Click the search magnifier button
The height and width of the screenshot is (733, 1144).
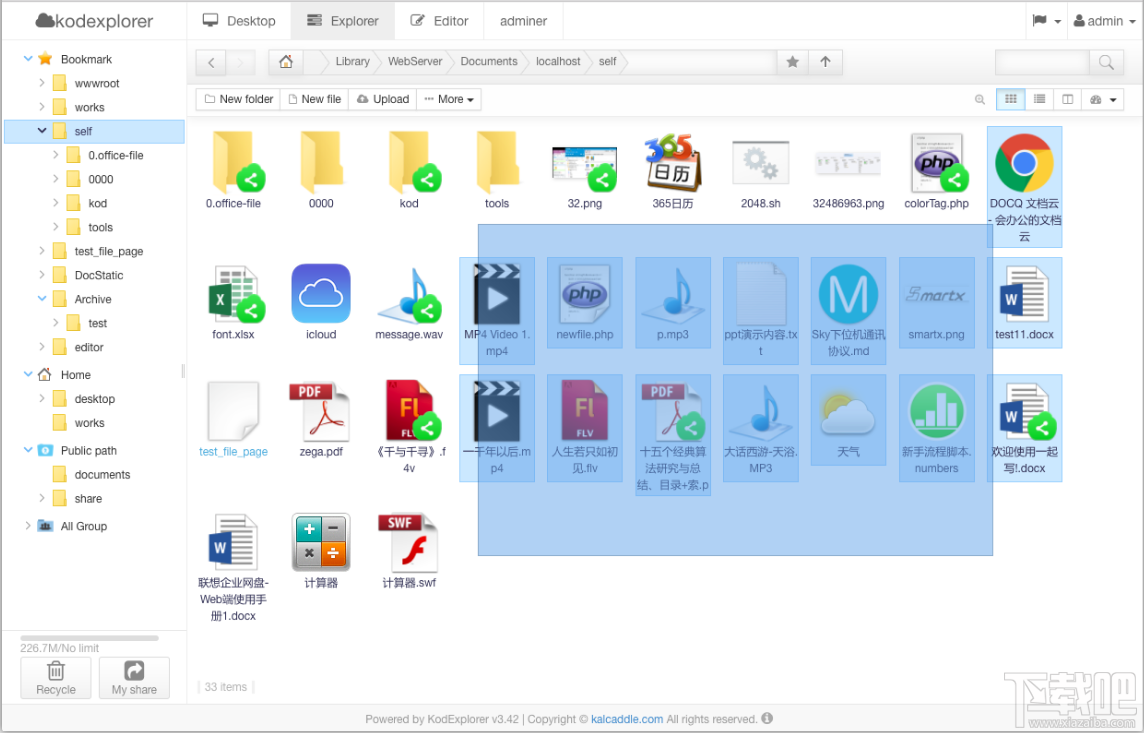(x=1106, y=63)
